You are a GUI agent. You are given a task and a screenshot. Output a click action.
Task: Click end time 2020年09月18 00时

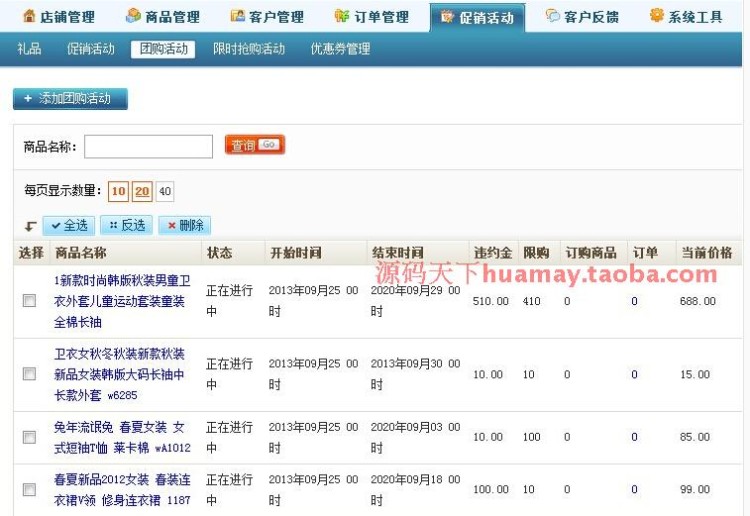[x=415, y=490]
